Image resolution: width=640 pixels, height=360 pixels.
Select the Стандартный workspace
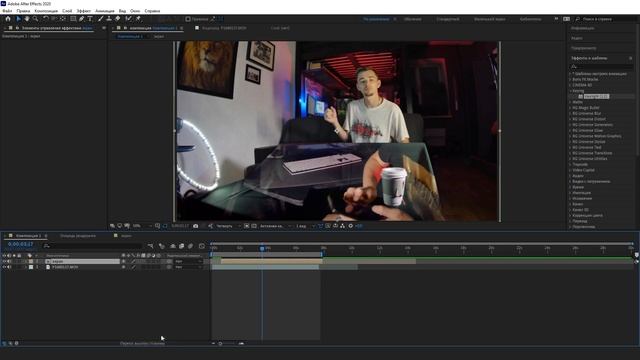[x=448, y=19]
